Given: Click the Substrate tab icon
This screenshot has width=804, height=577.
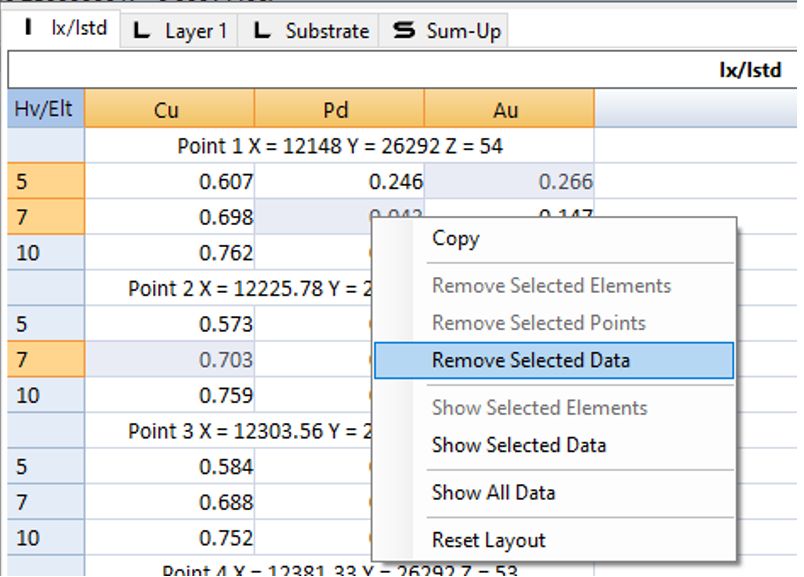Looking at the screenshot, I should point(262,31).
